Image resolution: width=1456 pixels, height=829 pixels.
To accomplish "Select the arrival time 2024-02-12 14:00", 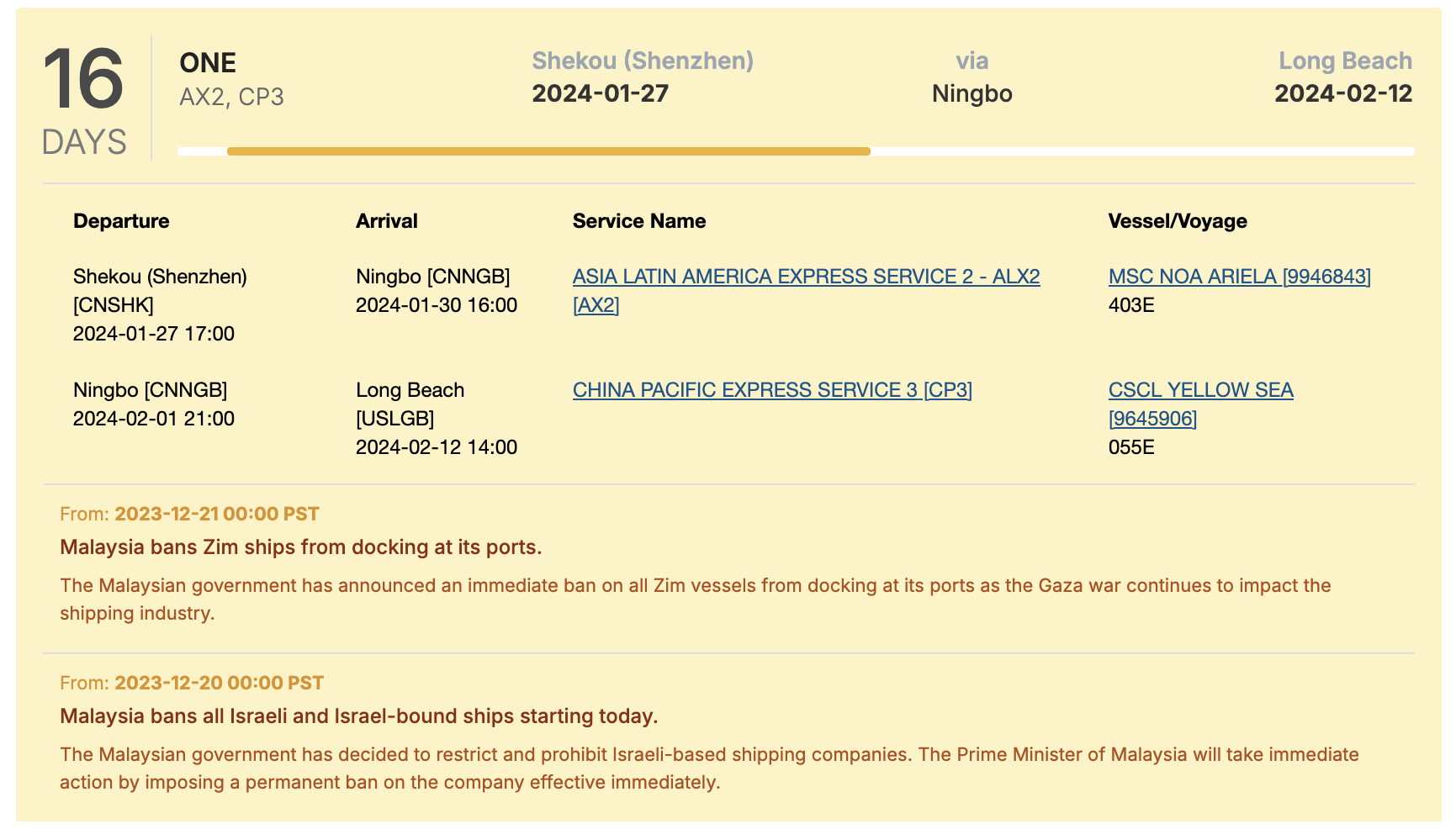I will coord(437,447).
